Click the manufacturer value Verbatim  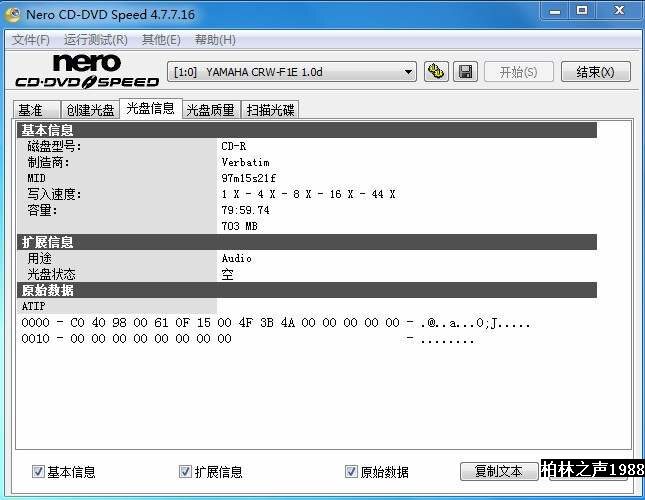(x=245, y=162)
